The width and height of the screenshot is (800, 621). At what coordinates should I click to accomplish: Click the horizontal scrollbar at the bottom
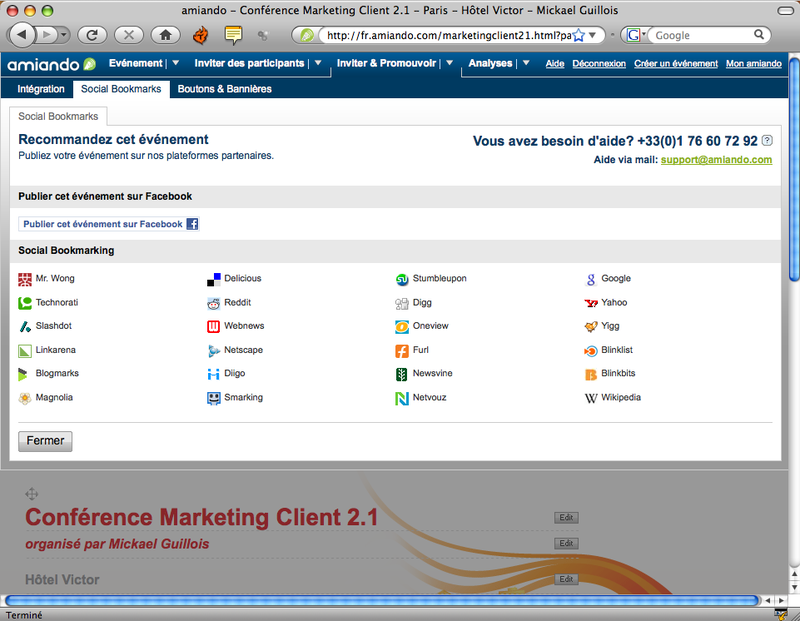382,601
